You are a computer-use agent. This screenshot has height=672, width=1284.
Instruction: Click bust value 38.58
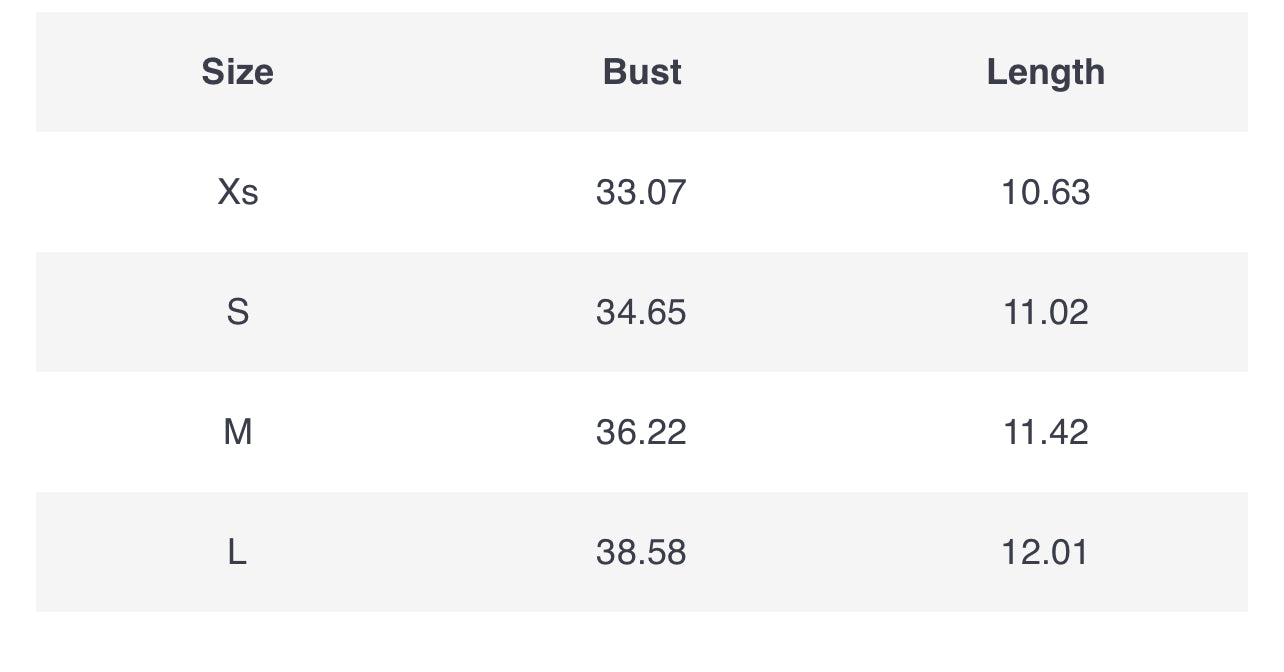coord(641,552)
